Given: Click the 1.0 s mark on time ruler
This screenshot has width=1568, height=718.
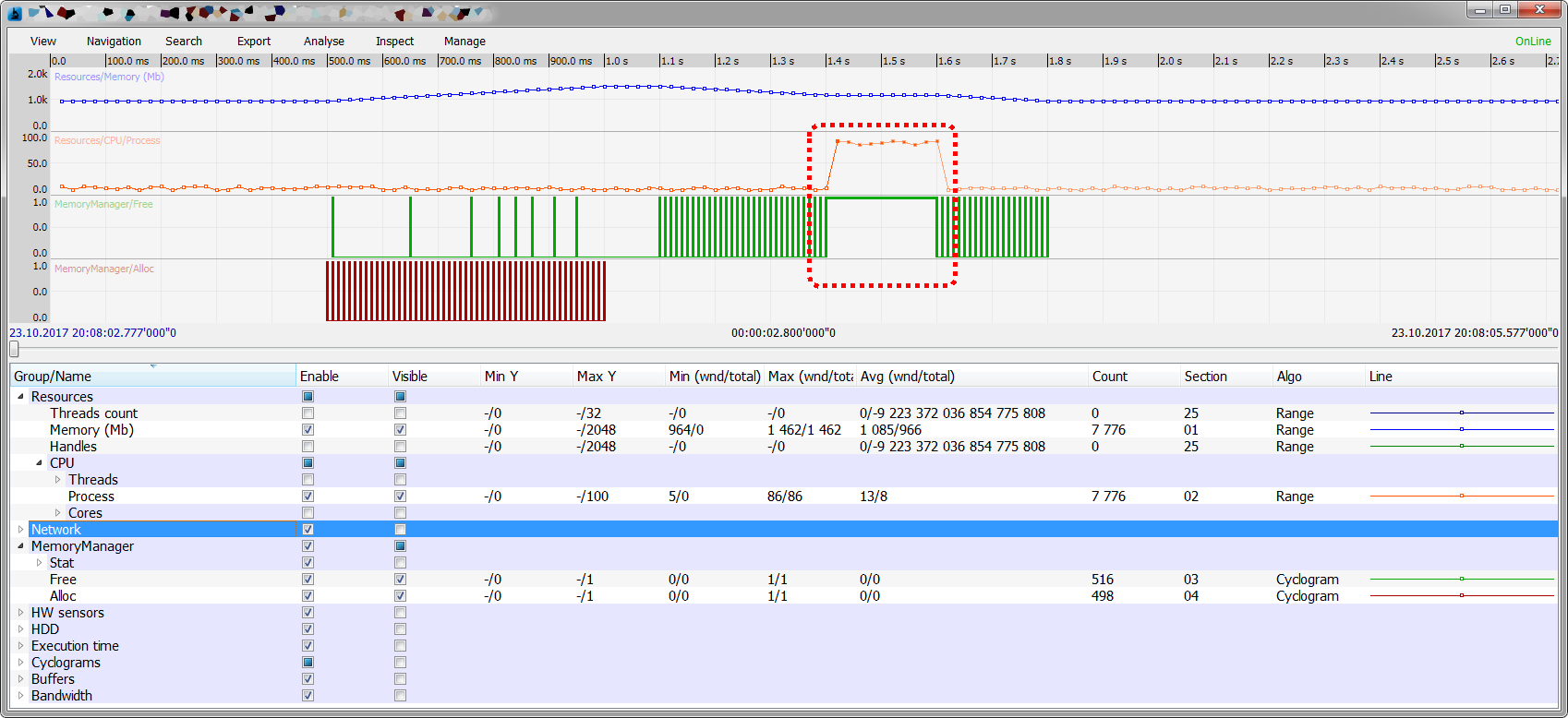Looking at the screenshot, I should (617, 61).
